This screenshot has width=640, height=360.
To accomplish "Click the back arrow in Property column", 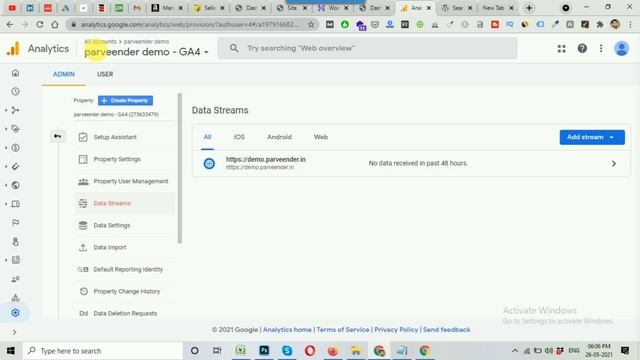I will [58, 136].
